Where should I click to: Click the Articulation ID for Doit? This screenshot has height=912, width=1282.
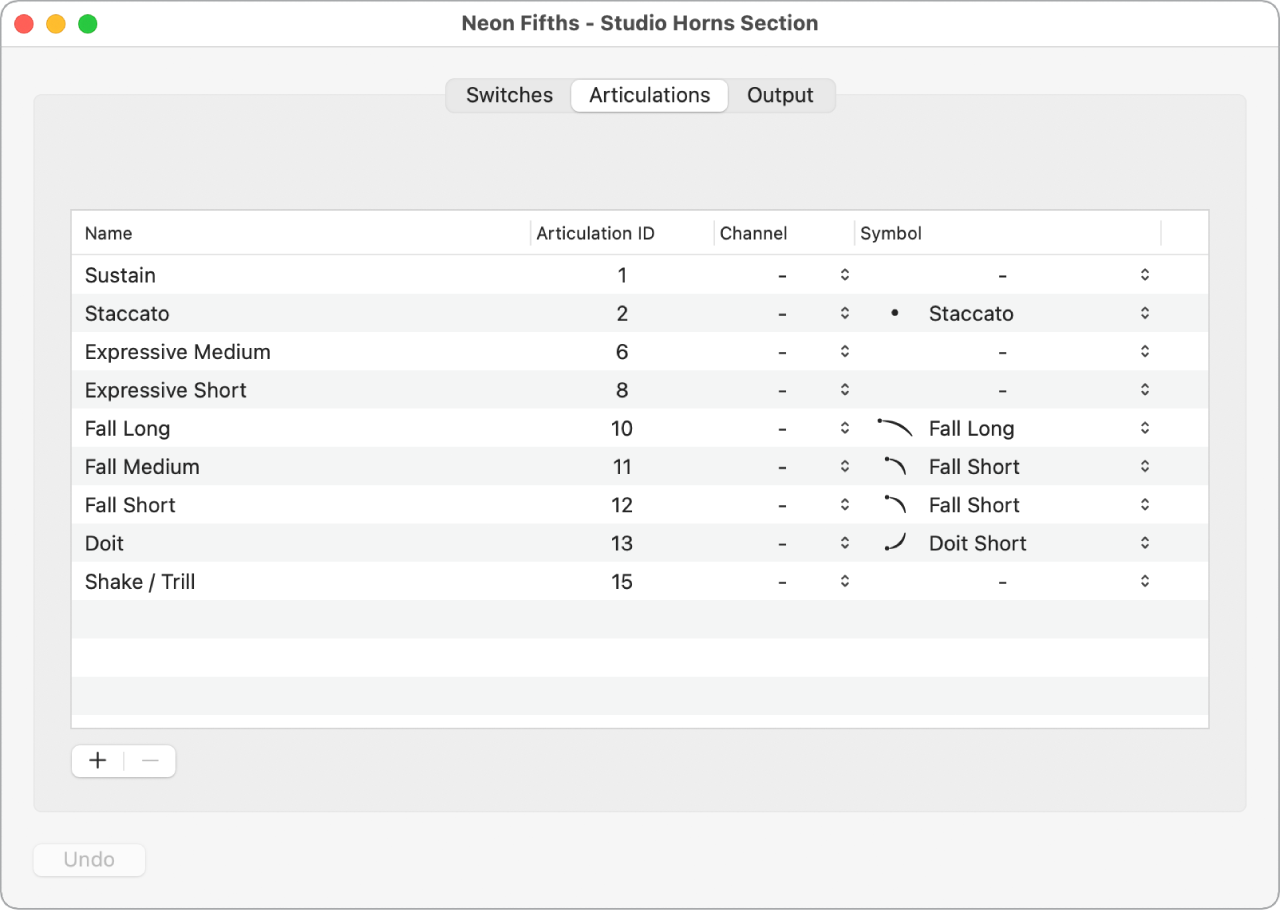[x=622, y=543]
